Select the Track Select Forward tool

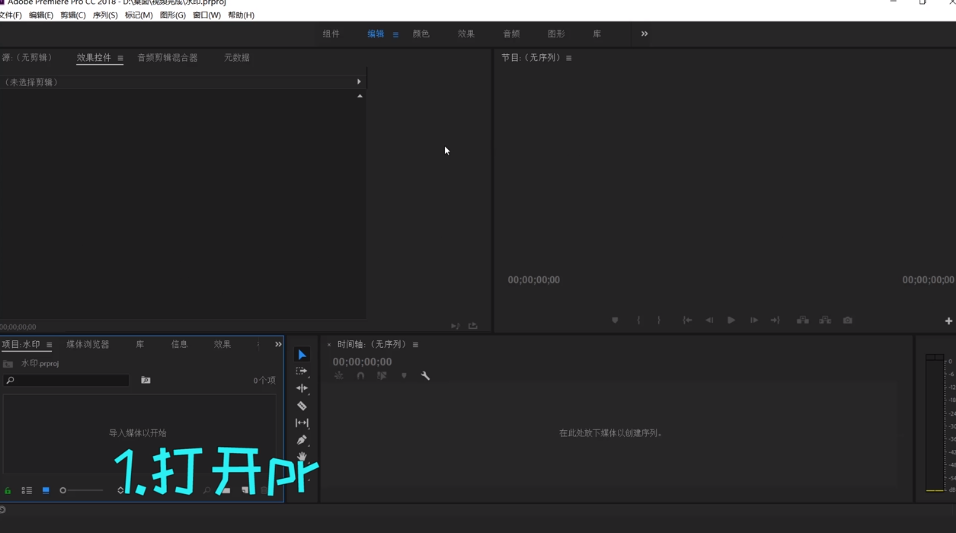(302, 371)
